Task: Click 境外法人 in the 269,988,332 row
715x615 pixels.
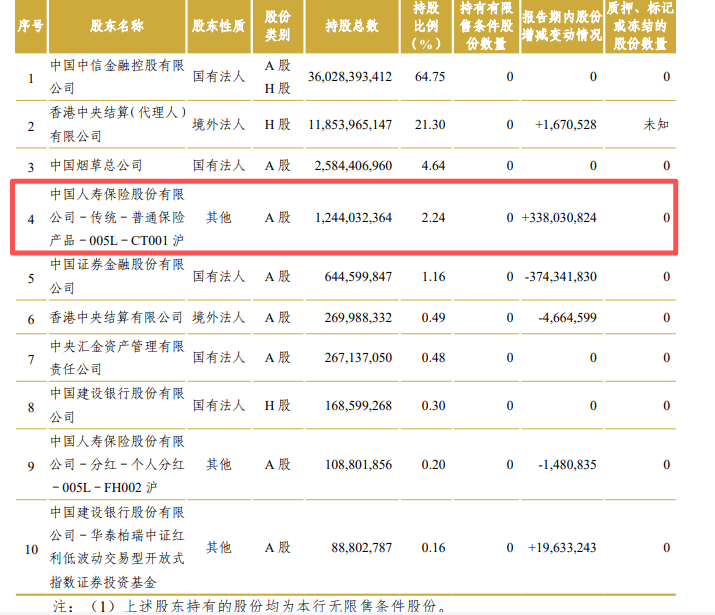Action: click(x=218, y=317)
